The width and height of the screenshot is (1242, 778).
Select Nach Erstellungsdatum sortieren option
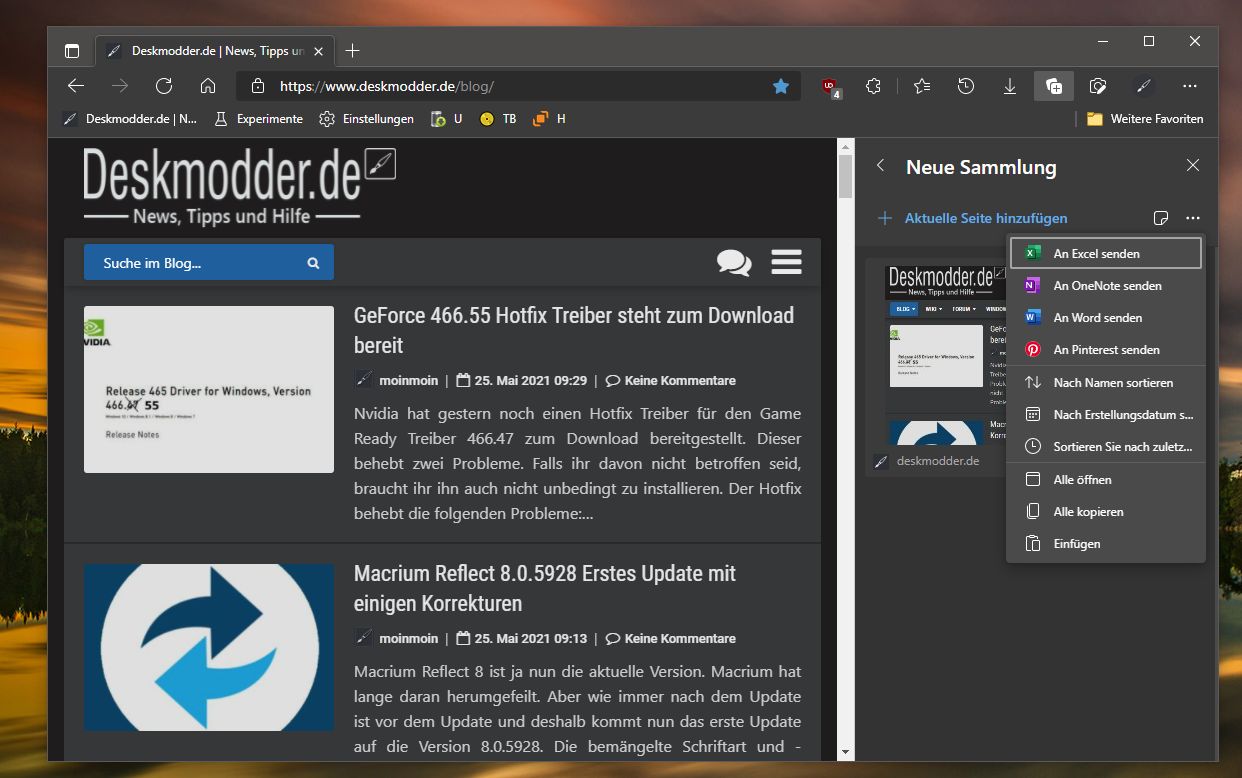pyautogui.click(x=1105, y=415)
